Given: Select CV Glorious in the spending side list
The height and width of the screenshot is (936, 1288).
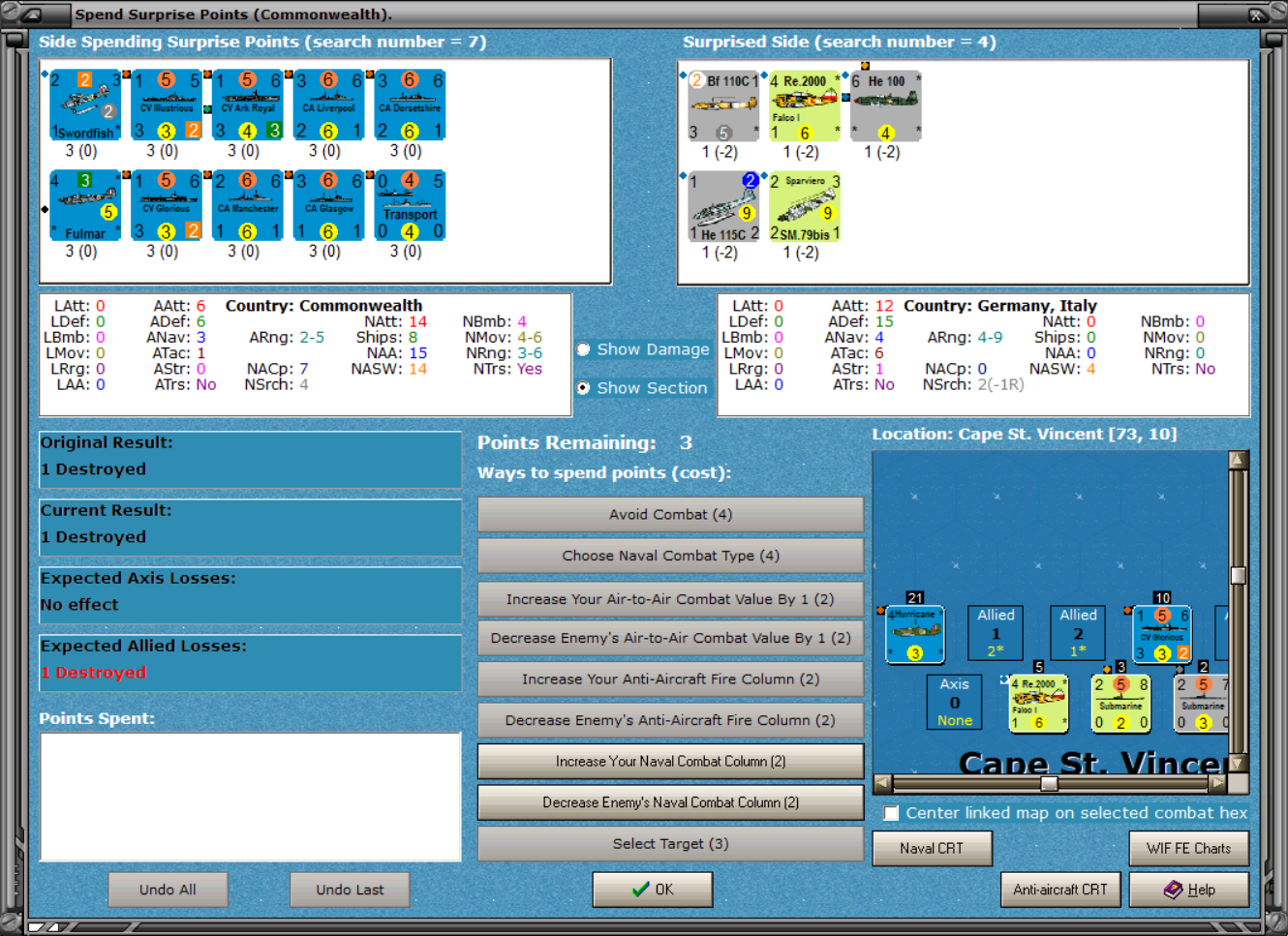Looking at the screenshot, I should pos(167,206).
